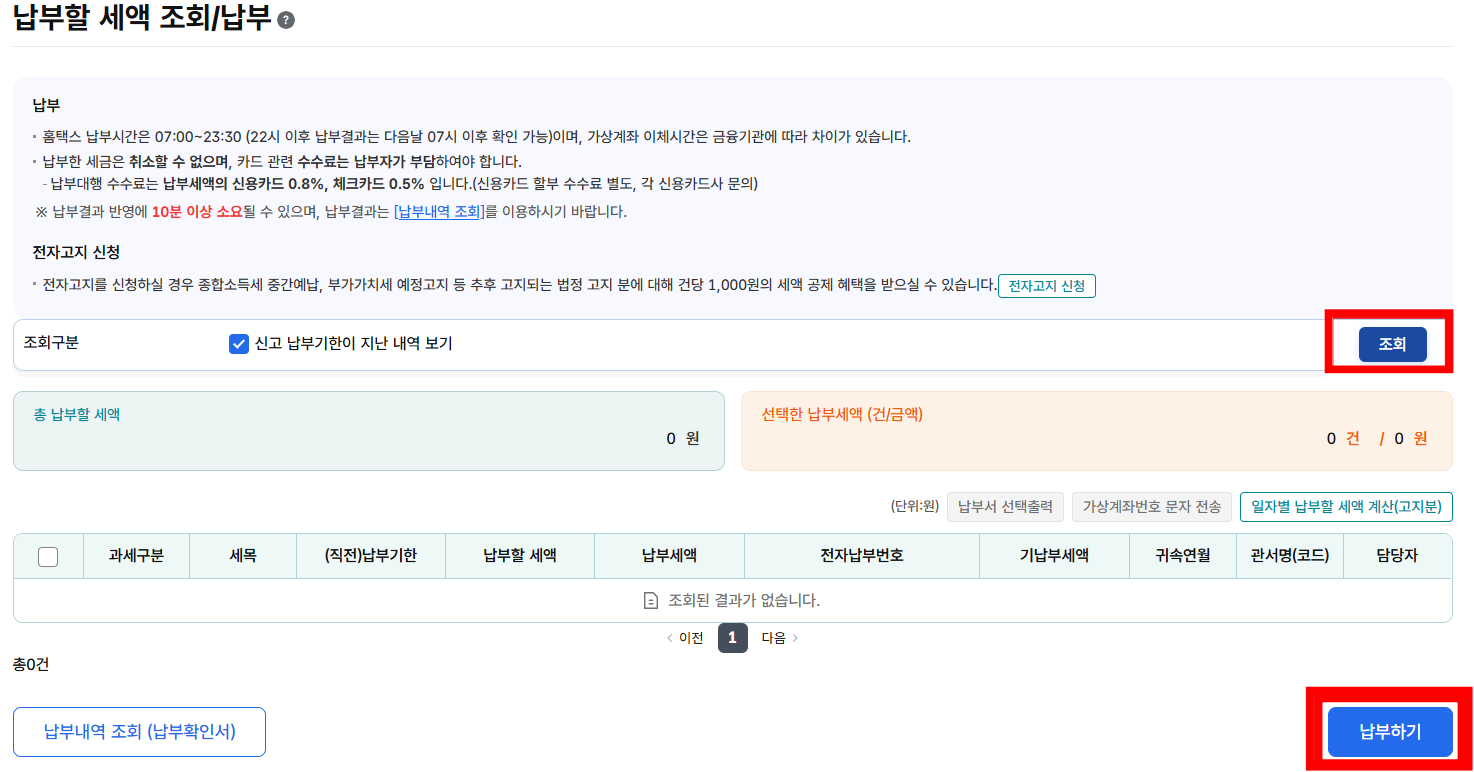
Task: Click the 과세구분 column header
Action: [136, 556]
